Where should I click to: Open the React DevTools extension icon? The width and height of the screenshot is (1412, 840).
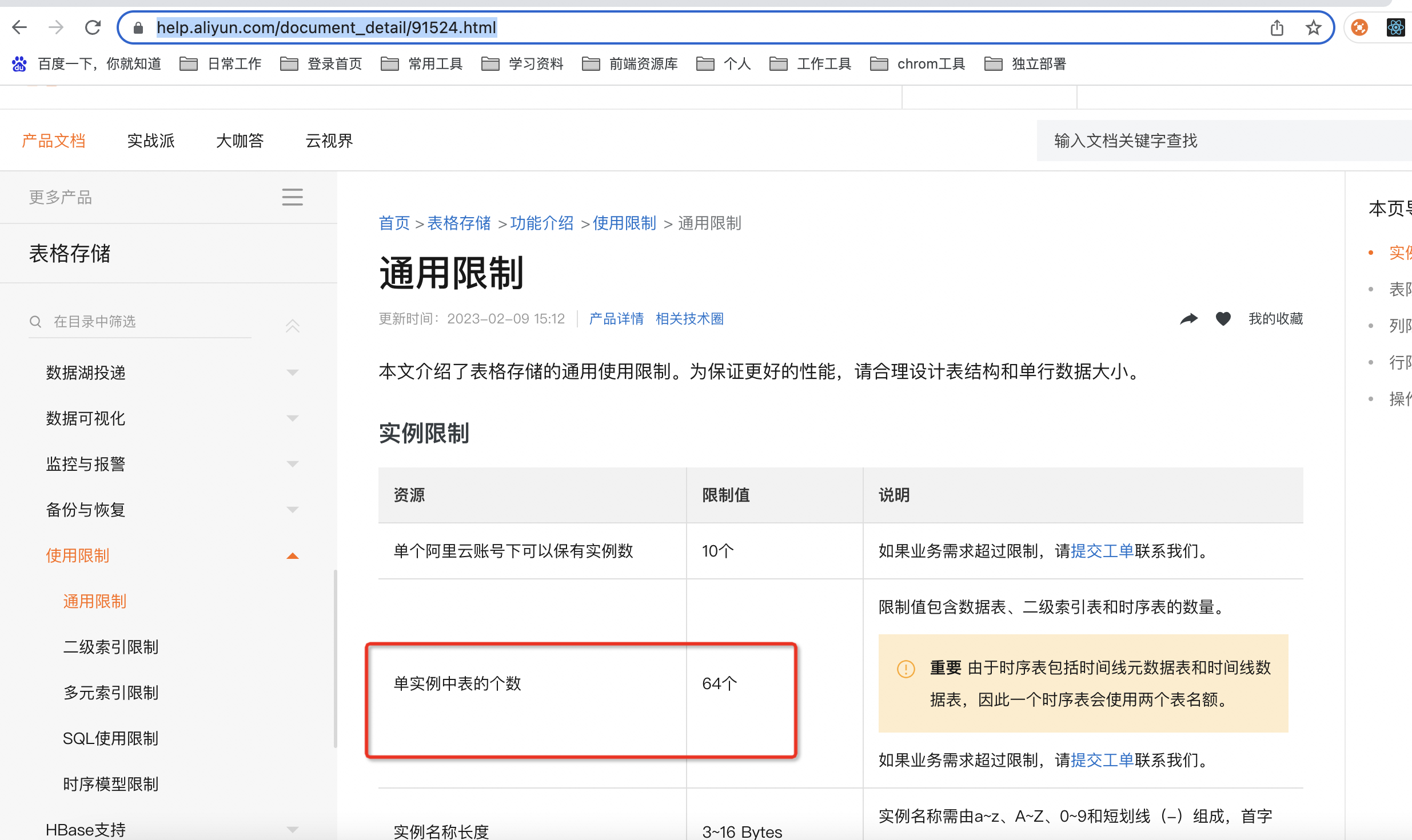coord(1395,27)
